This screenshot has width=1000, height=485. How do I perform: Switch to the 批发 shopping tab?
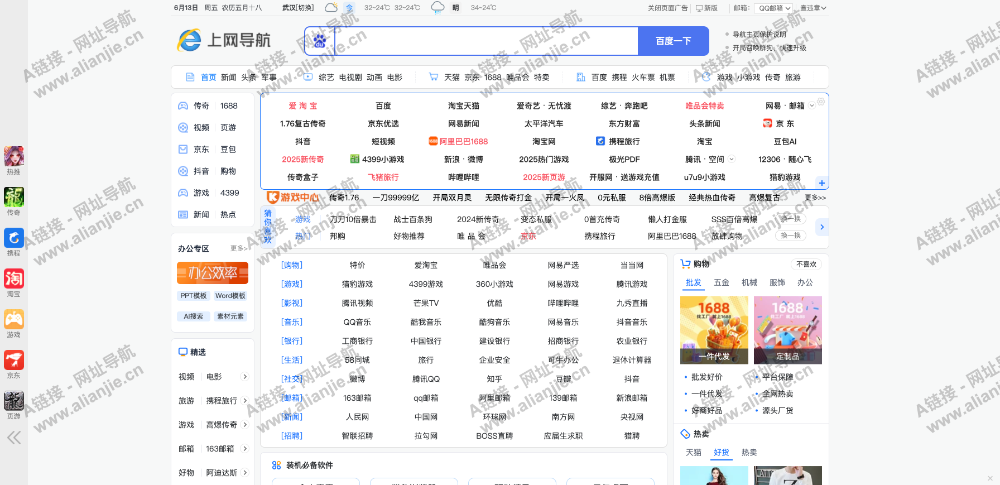pyautogui.click(x=693, y=282)
